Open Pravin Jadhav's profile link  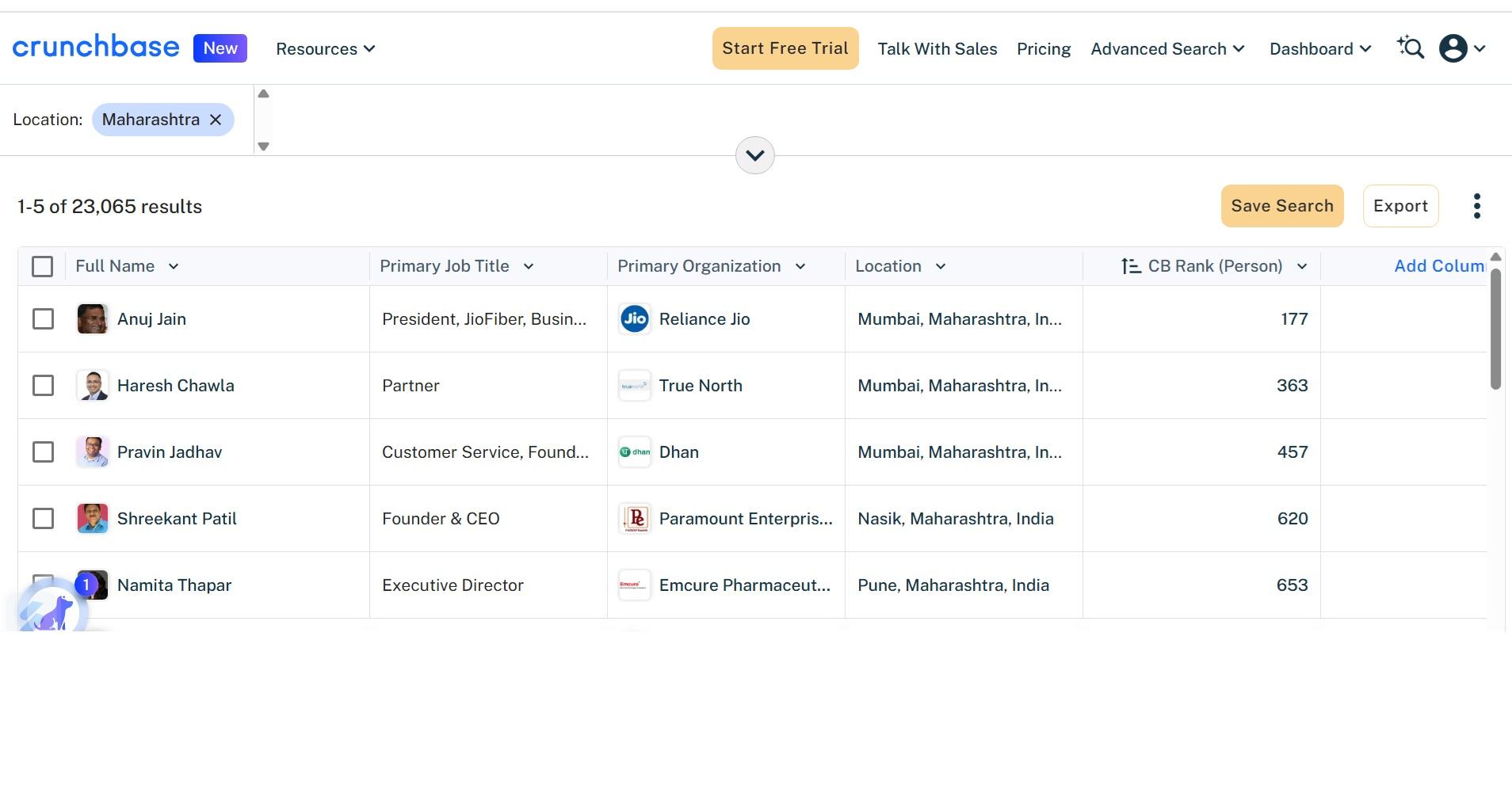170,452
